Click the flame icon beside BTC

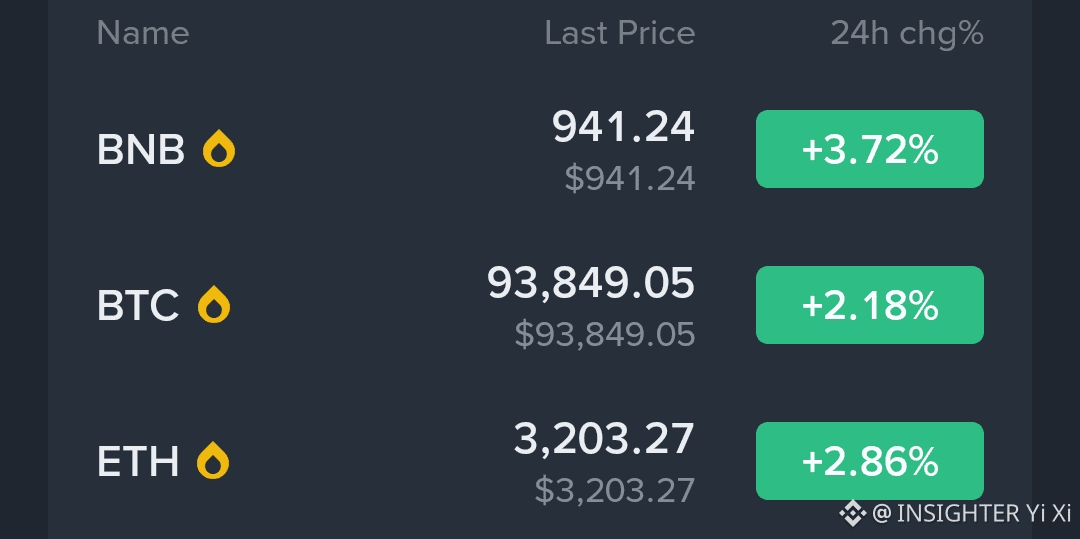pyautogui.click(x=214, y=305)
